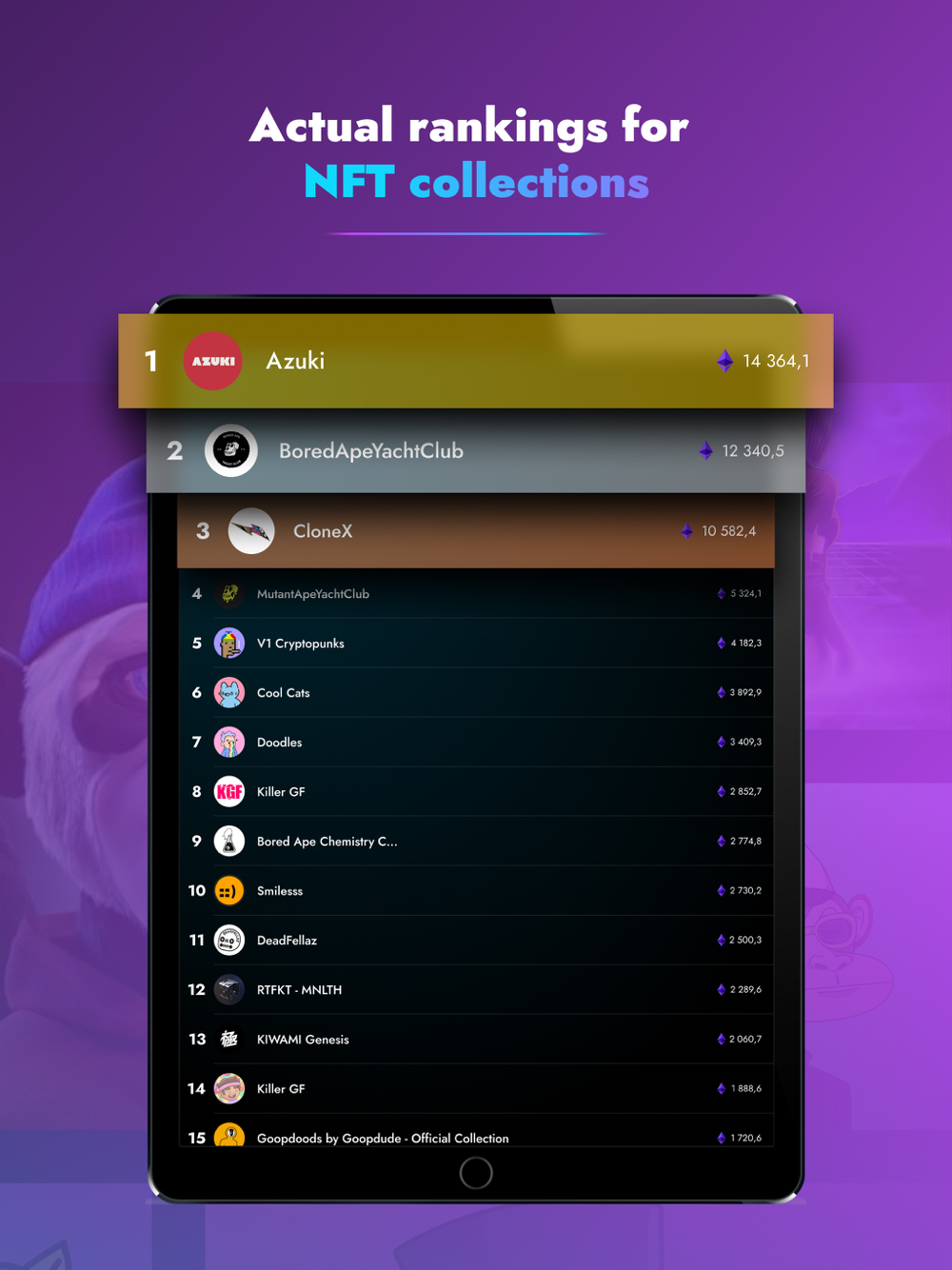
Task: Open the V1 Cryptopunks avatar
Action: point(229,644)
